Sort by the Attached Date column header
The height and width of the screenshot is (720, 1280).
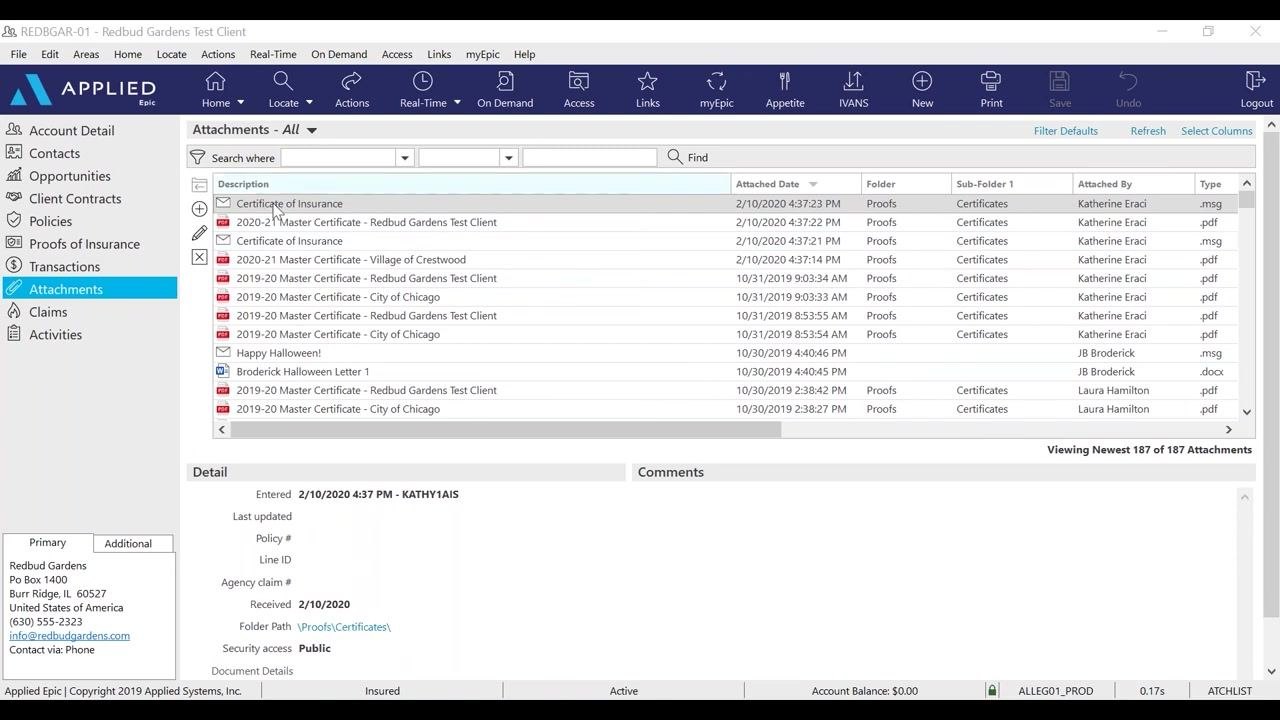coord(796,184)
